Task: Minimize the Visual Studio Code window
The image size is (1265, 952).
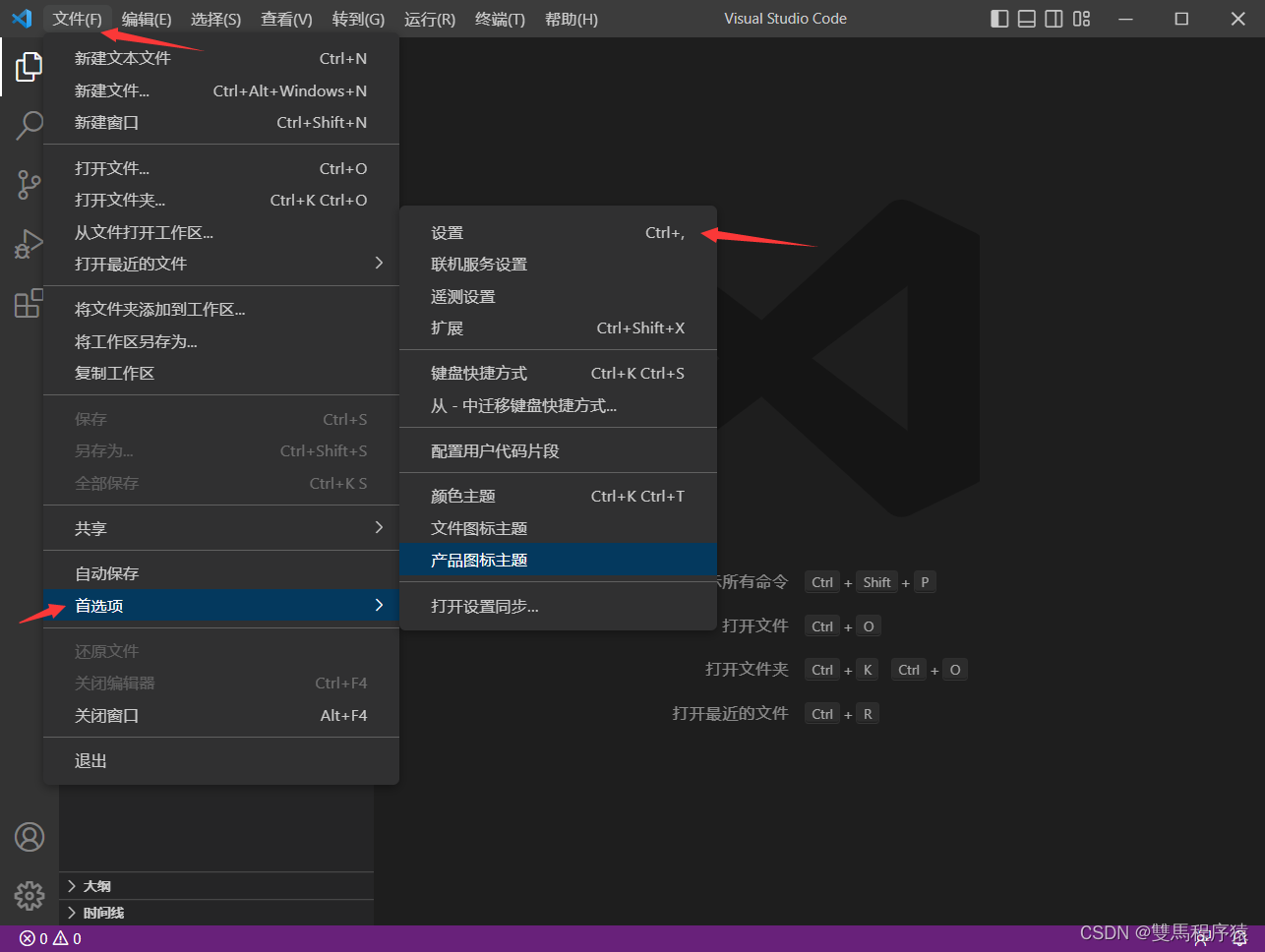Action: [x=1126, y=19]
